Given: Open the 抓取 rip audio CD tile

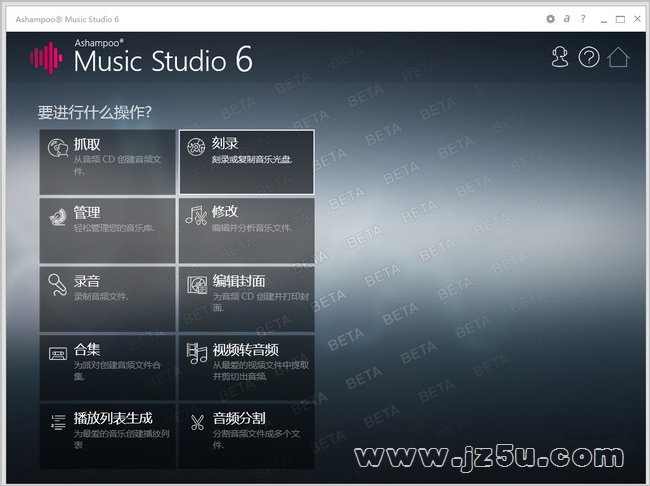Looking at the screenshot, I should (x=107, y=162).
